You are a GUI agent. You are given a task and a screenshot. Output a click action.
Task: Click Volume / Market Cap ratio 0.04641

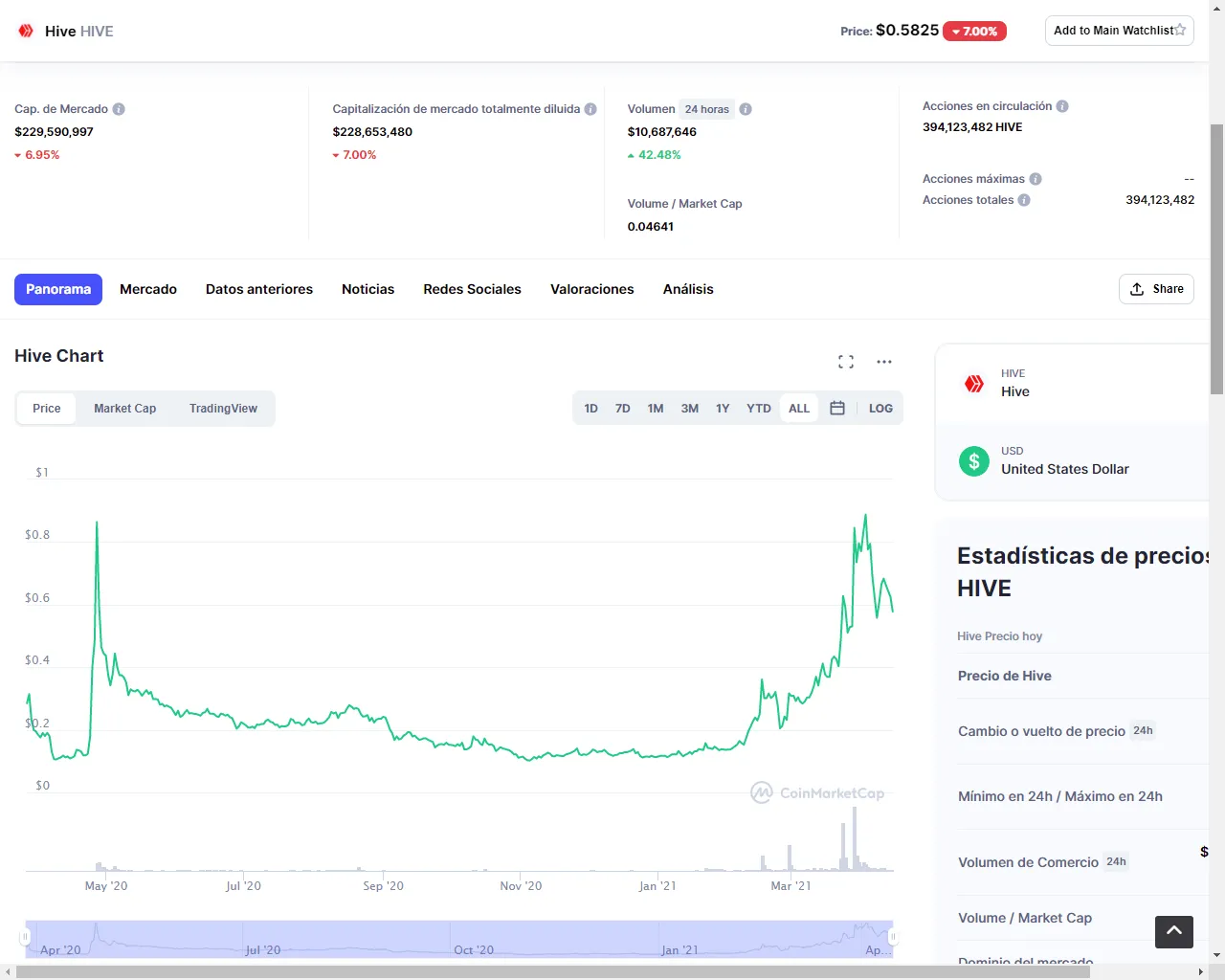tap(651, 227)
